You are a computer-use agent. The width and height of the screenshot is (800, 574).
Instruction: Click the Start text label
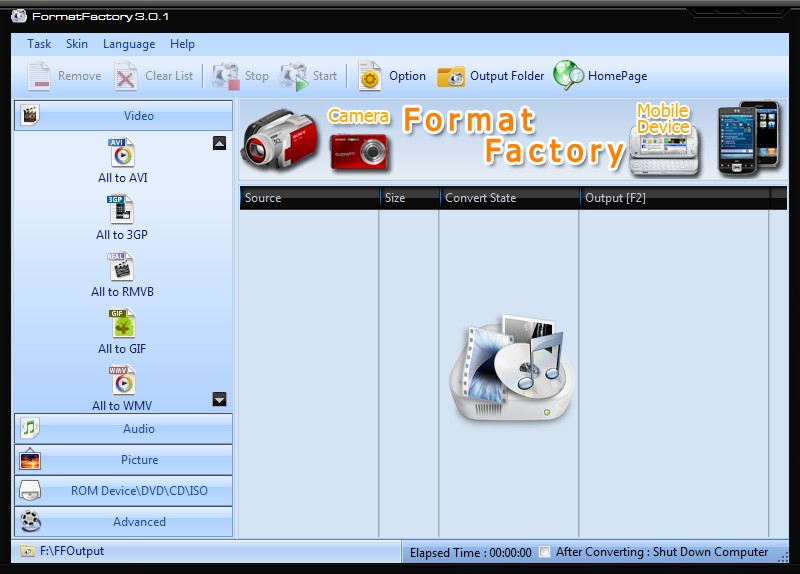(x=325, y=76)
